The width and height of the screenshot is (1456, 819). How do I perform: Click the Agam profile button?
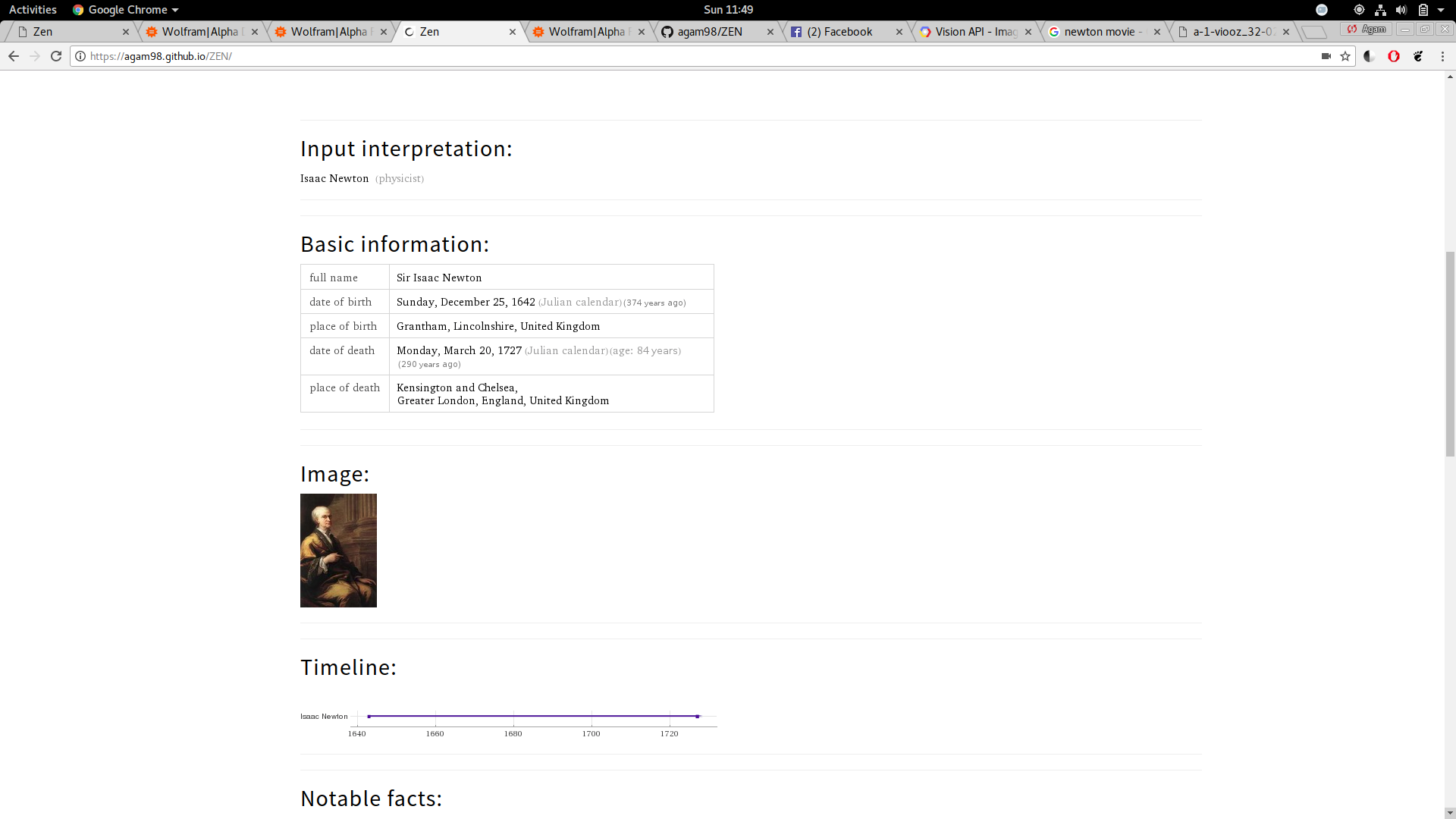(x=1367, y=29)
